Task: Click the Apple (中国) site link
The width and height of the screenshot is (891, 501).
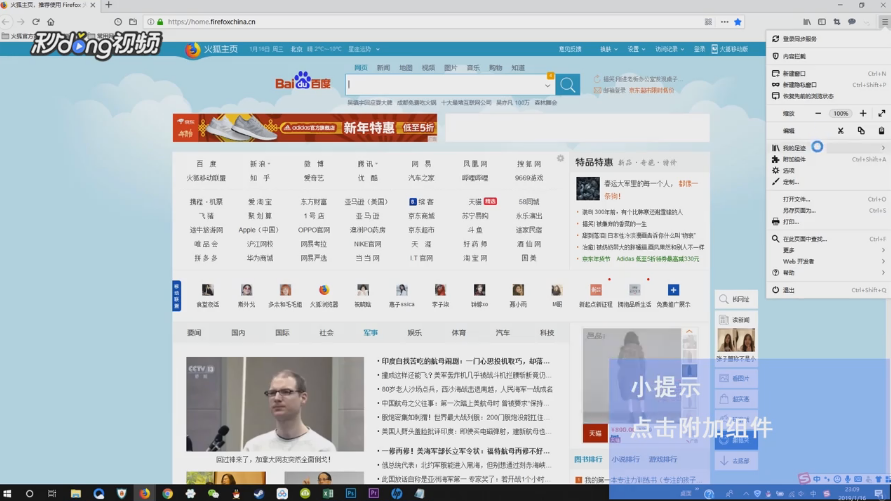Action: pyautogui.click(x=259, y=230)
